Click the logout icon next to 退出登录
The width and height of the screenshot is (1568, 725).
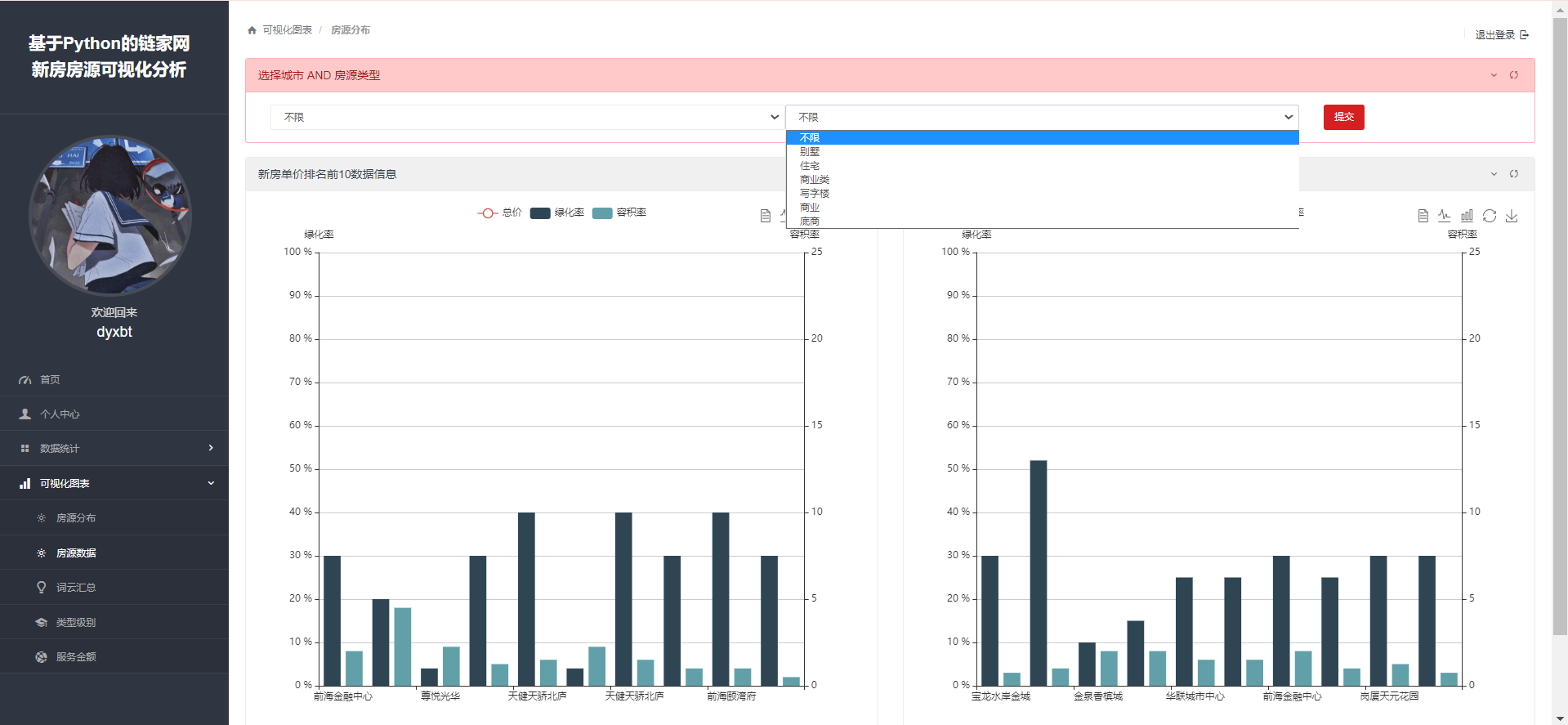[1524, 35]
